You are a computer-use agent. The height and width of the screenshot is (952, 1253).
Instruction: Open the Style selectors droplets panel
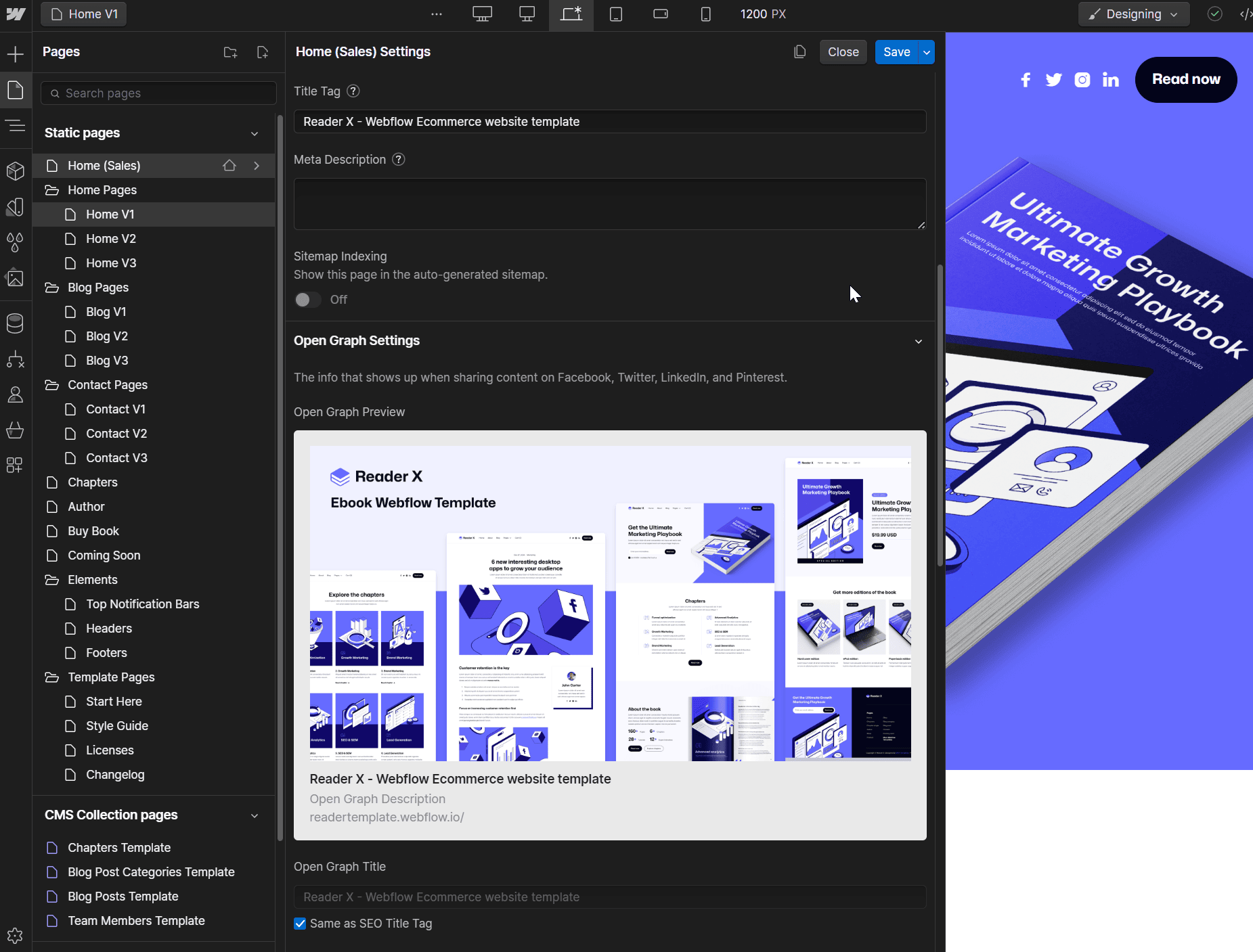16,242
